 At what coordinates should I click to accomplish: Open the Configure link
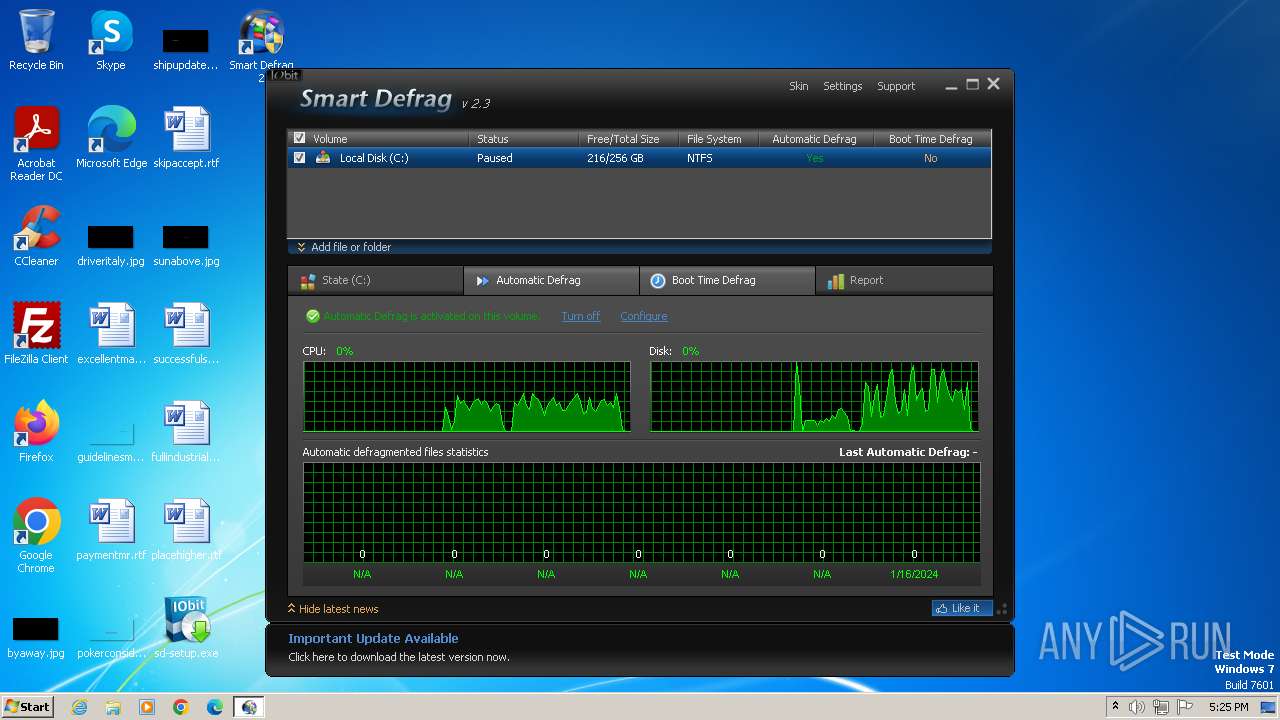point(644,316)
